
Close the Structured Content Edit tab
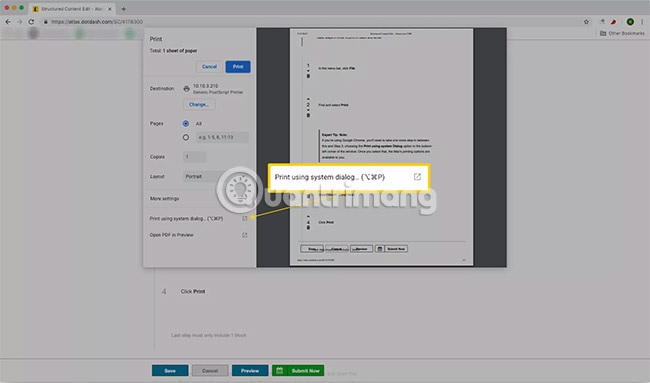(x=110, y=9)
